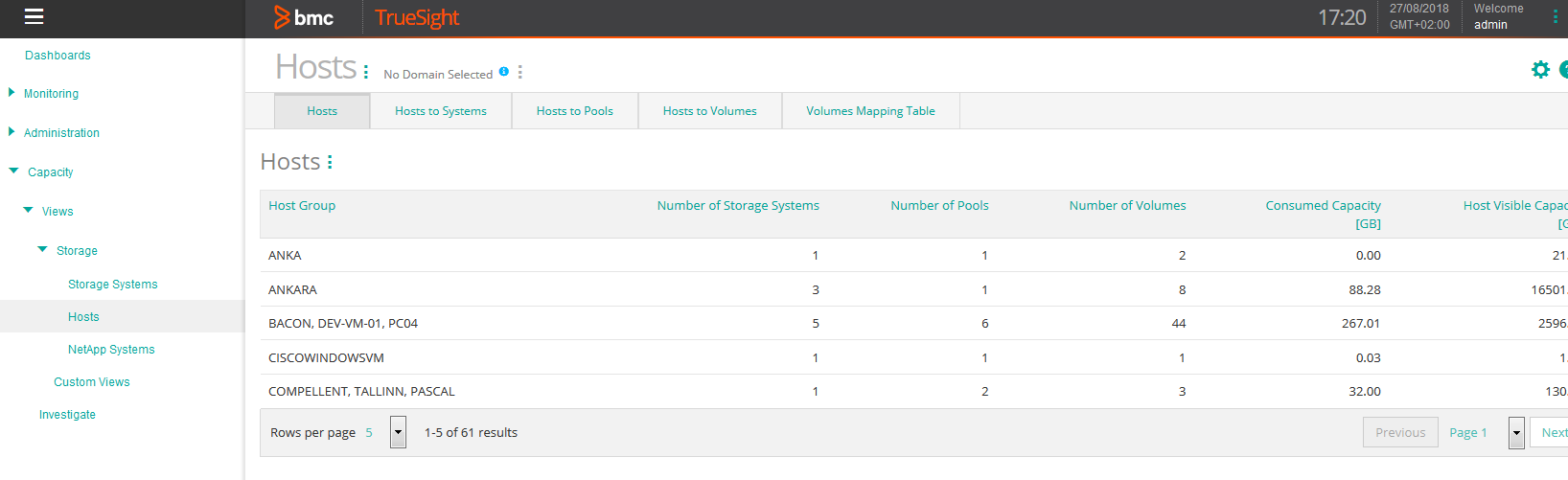
Task: Click the Previous page button
Action: 1400,432
